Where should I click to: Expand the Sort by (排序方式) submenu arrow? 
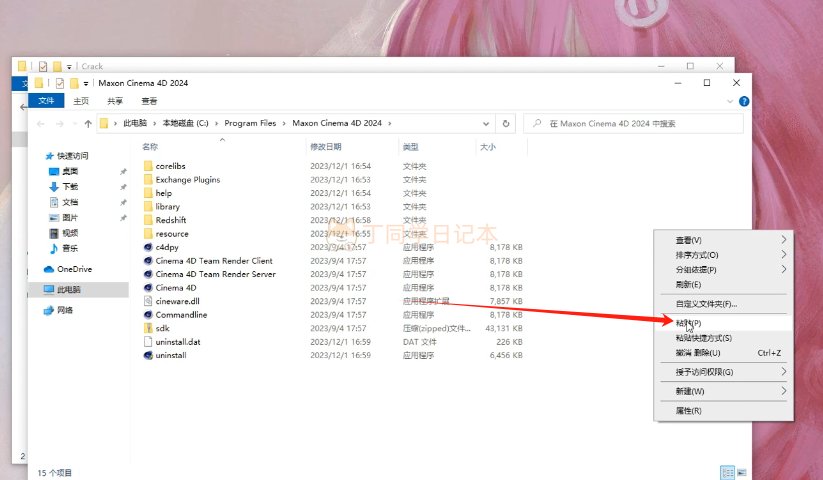[x=784, y=254]
